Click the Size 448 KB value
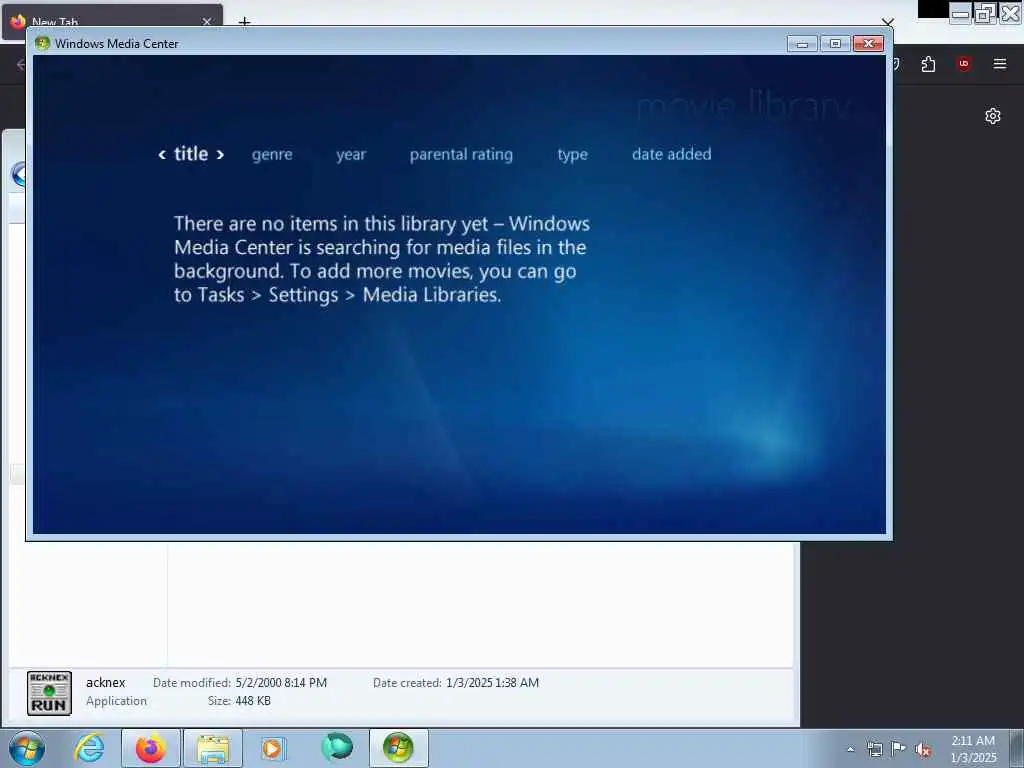Image resolution: width=1024 pixels, height=768 pixels. (253, 701)
